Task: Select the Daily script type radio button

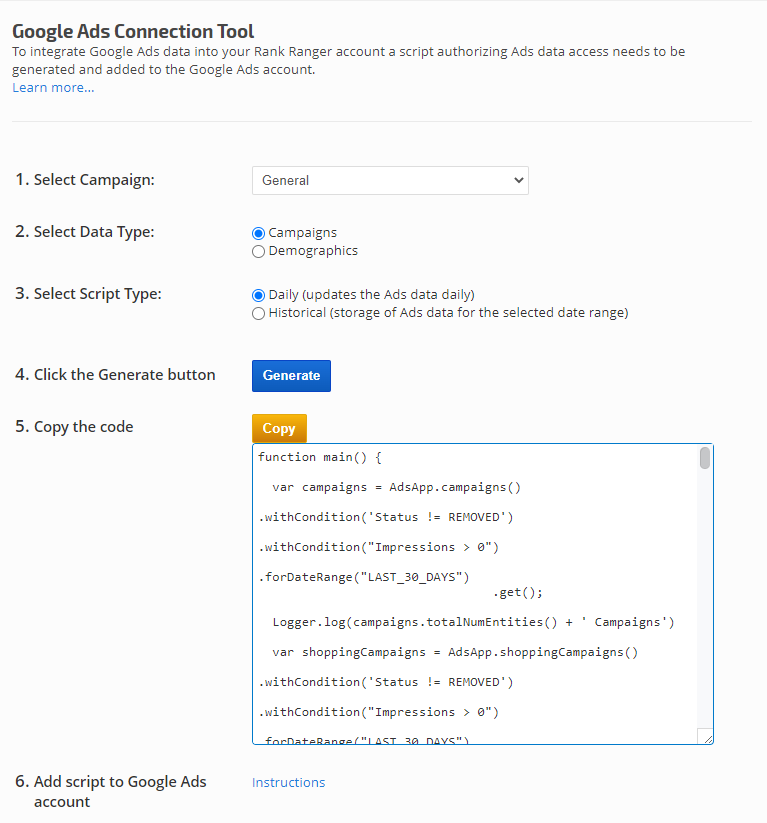Action: click(x=259, y=296)
